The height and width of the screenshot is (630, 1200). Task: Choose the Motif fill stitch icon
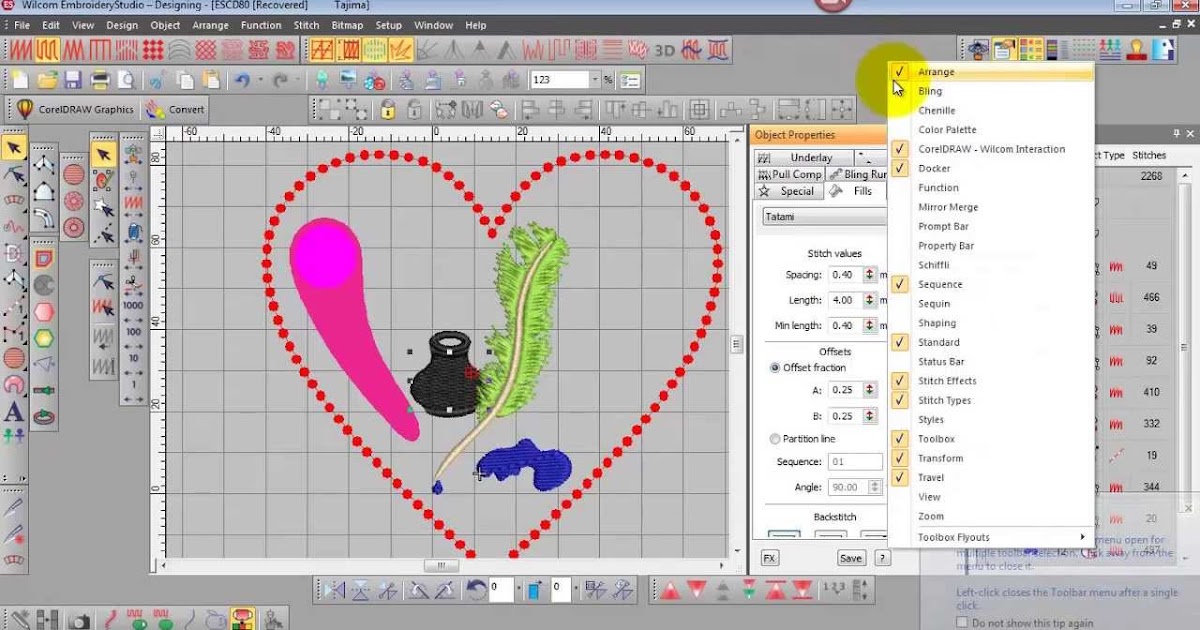pos(152,49)
